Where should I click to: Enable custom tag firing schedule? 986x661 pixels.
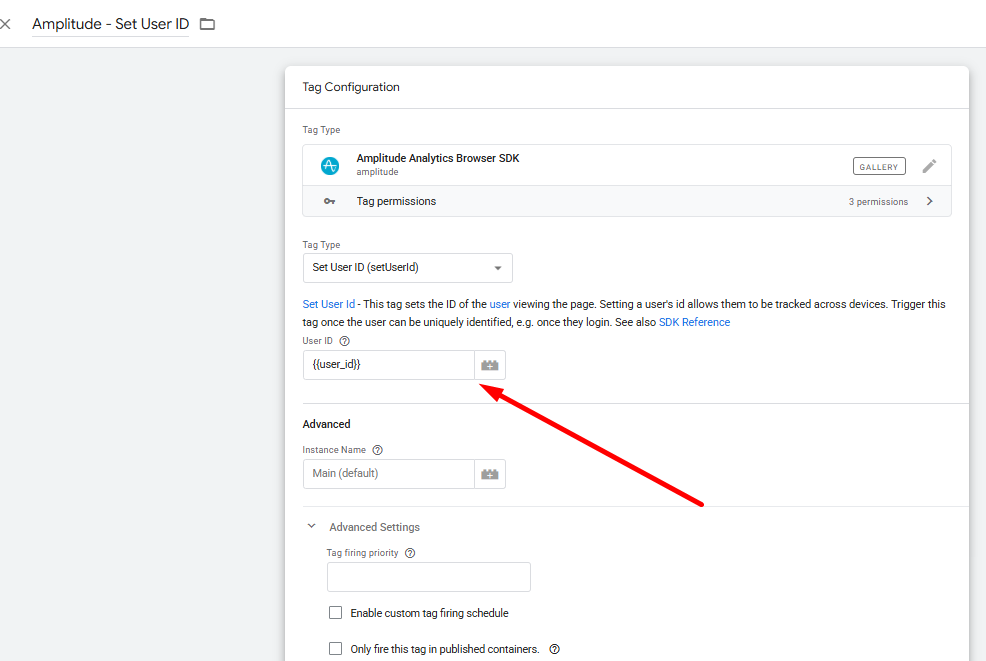point(336,613)
